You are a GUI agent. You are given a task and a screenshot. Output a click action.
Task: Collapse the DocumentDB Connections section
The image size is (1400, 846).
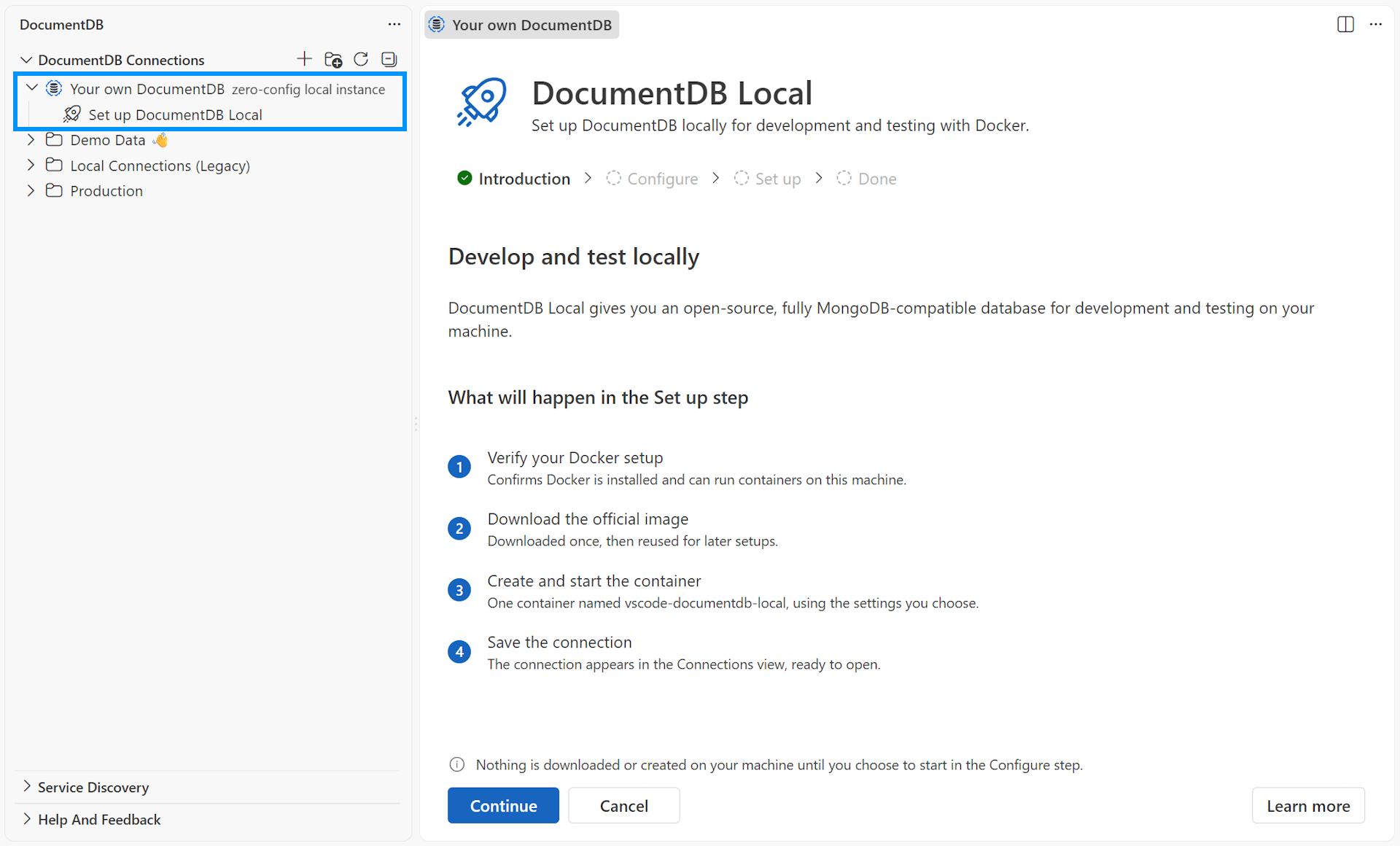[x=26, y=60]
